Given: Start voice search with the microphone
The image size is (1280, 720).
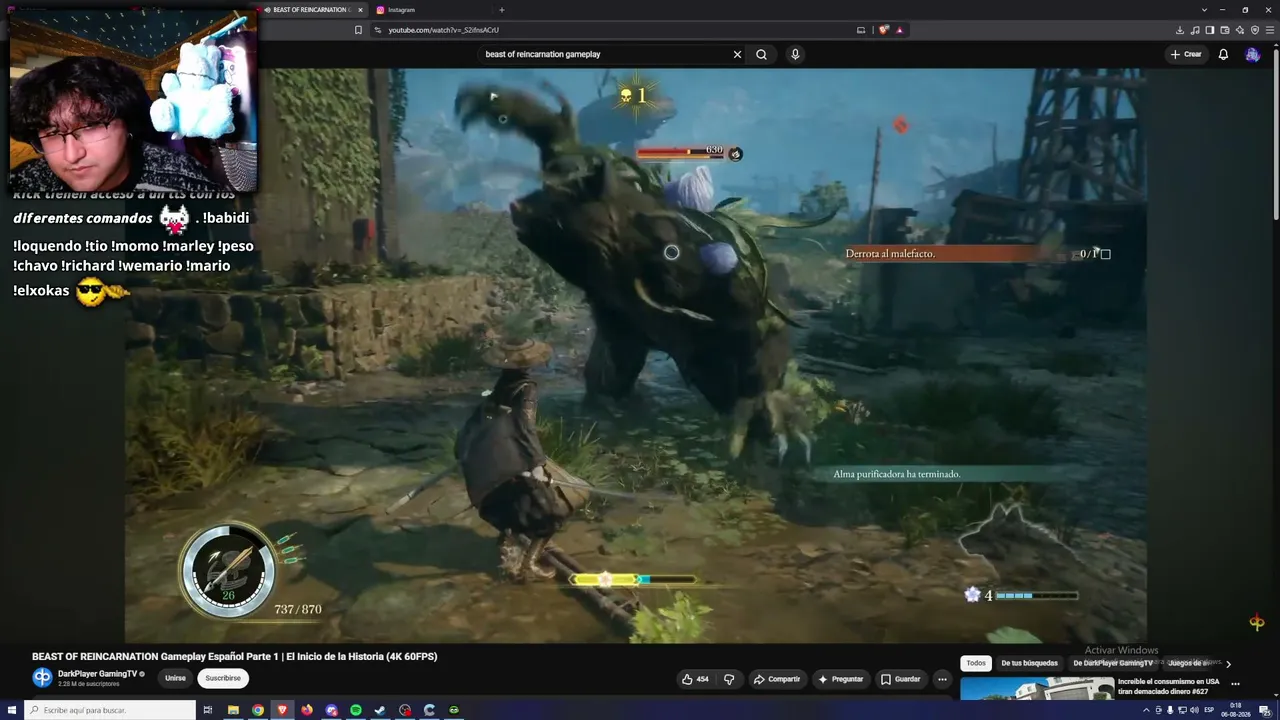Looking at the screenshot, I should tap(795, 54).
